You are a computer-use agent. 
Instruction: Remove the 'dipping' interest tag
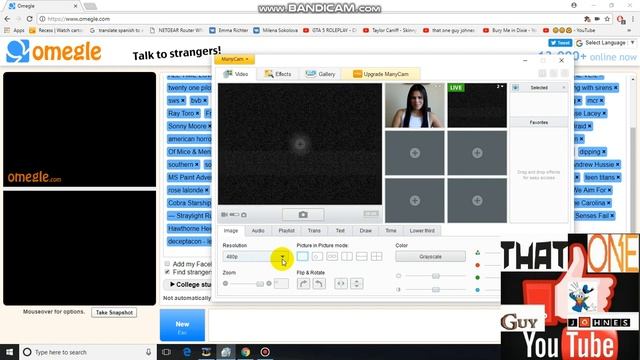tap(604, 152)
